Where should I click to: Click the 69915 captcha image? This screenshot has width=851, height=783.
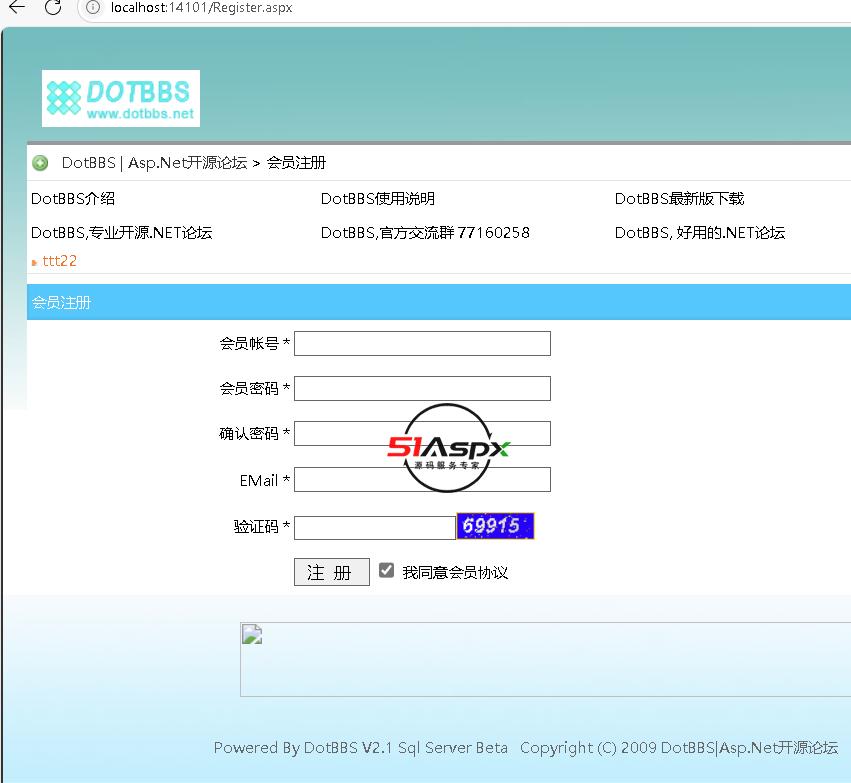click(496, 526)
